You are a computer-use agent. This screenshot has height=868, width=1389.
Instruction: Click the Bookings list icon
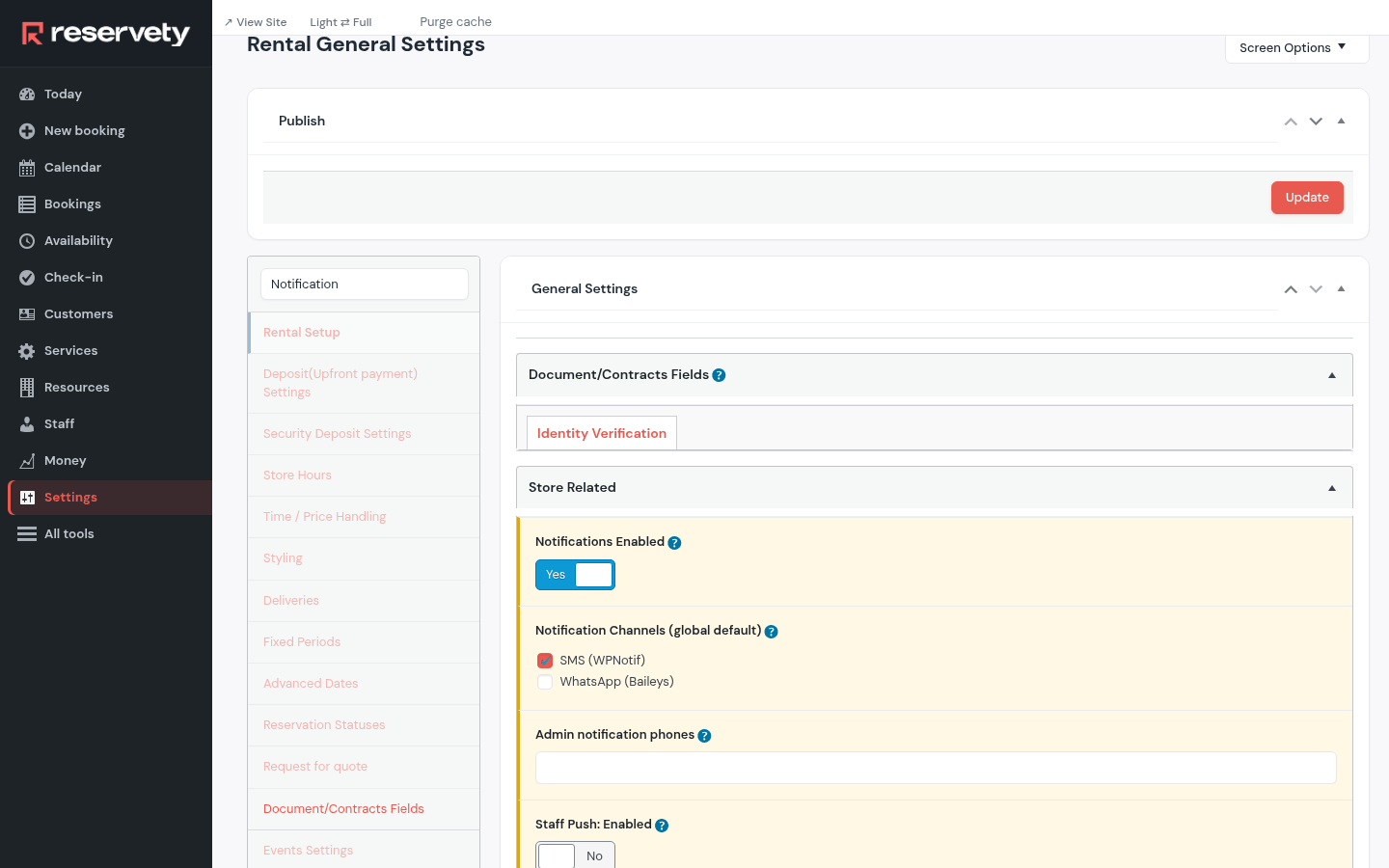point(27,204)
